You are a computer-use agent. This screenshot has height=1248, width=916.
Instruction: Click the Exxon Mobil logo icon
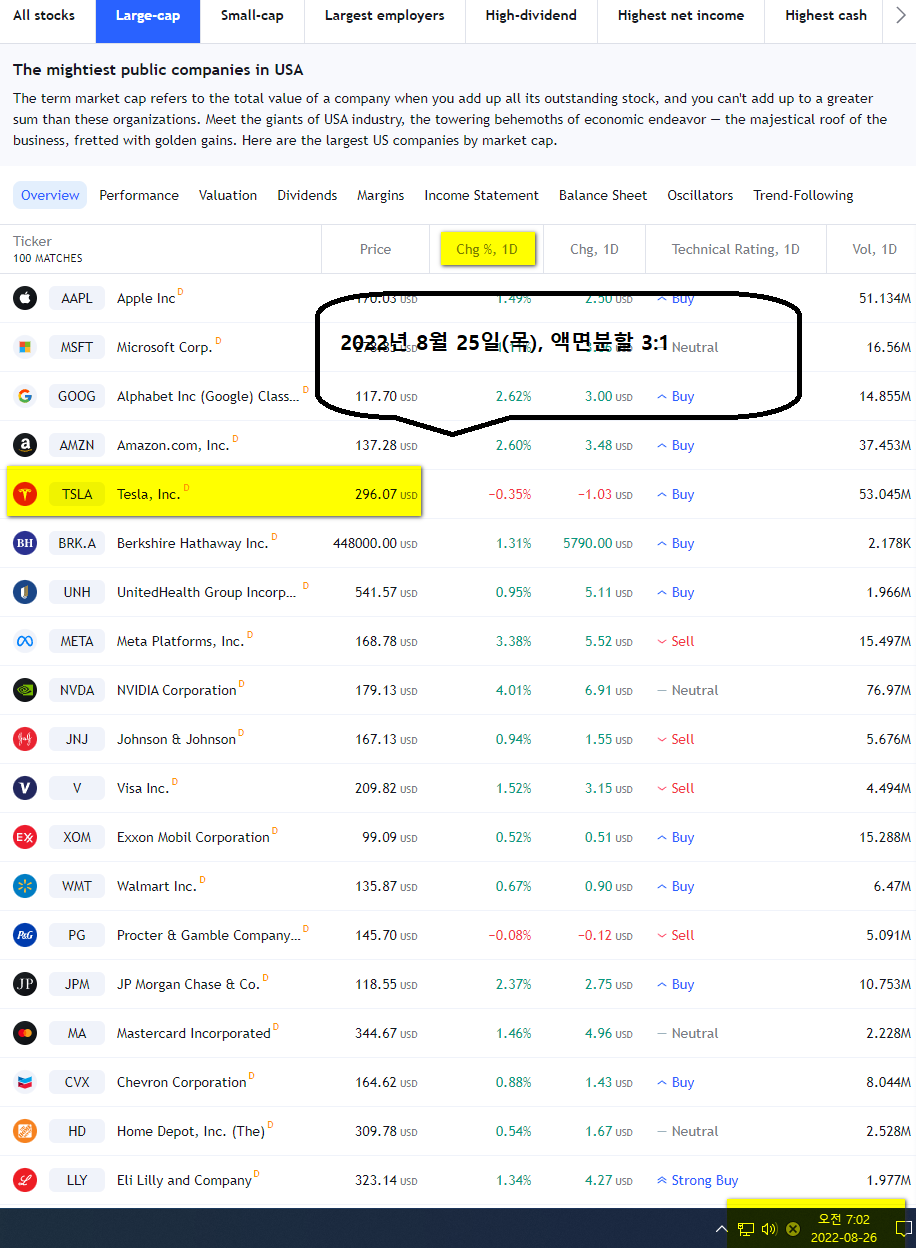coord(25,837)
